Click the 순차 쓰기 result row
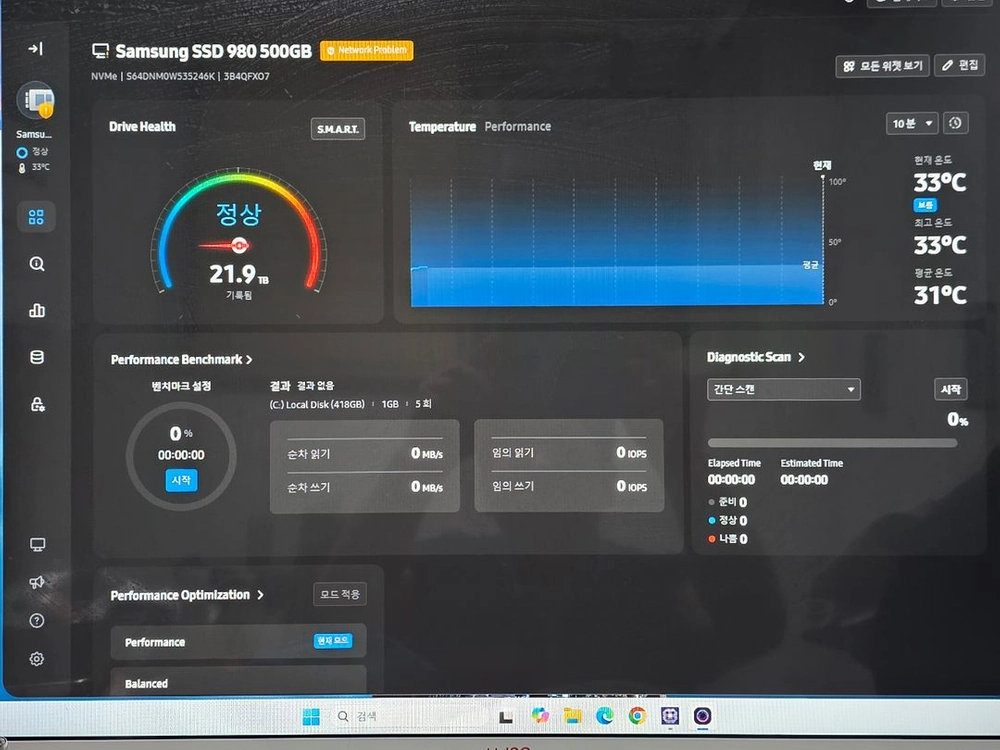The height and width of the screenshot is (750, 1000). 365,487
